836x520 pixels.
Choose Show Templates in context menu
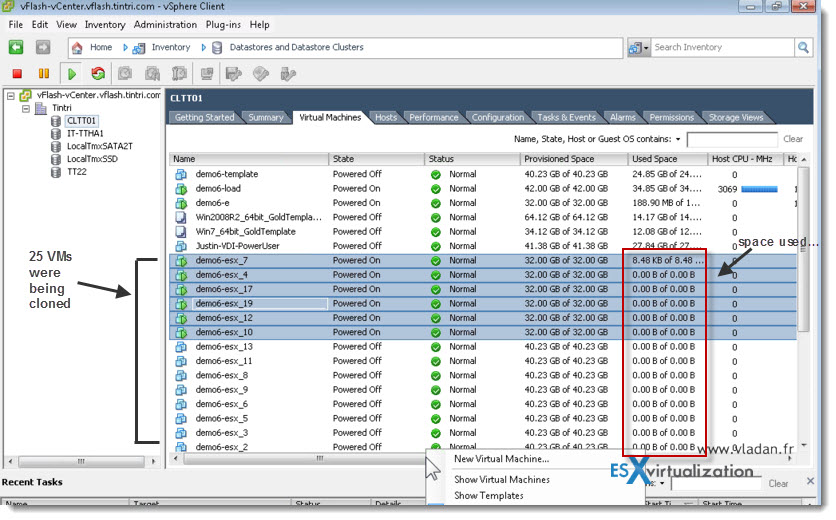[488, 495]
